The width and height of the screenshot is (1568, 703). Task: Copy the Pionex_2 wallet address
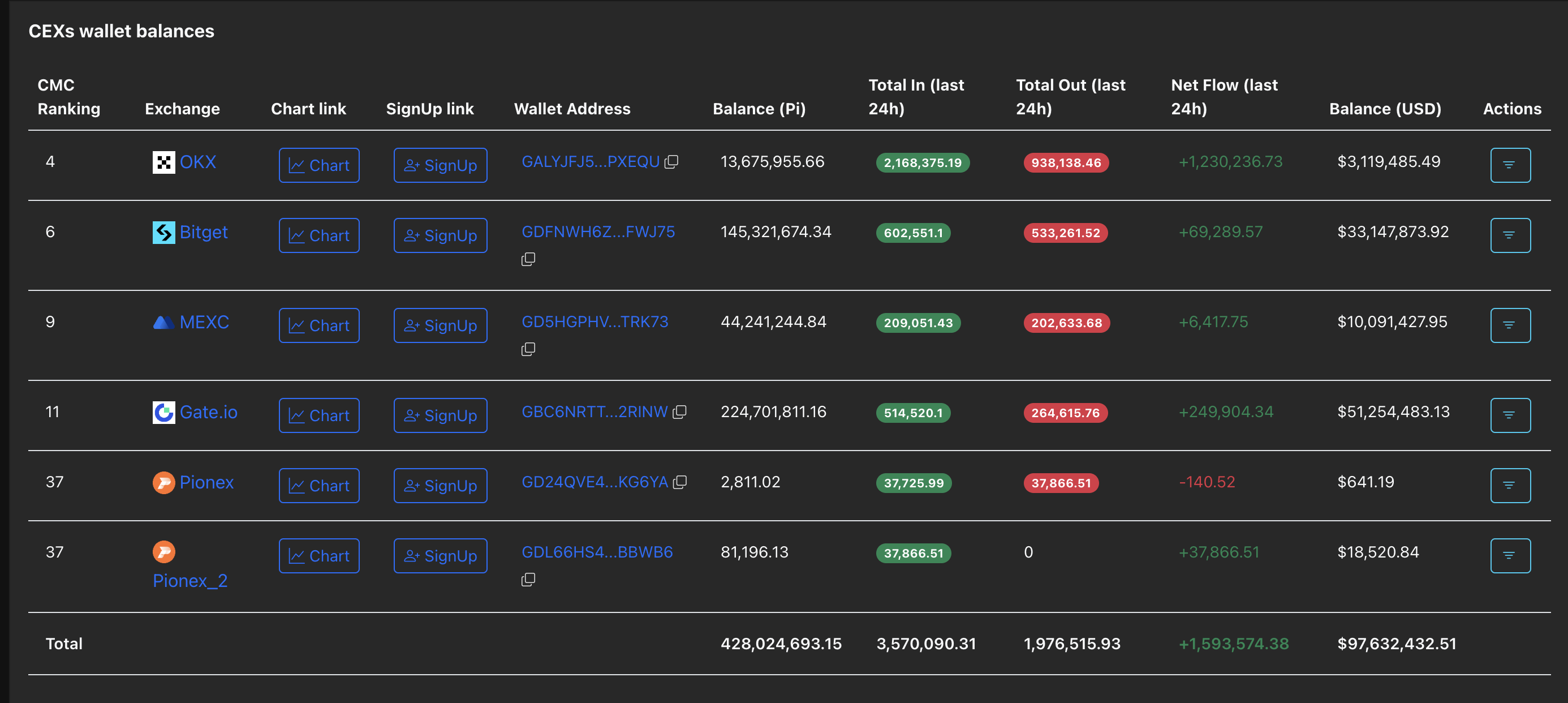point(528,578)
